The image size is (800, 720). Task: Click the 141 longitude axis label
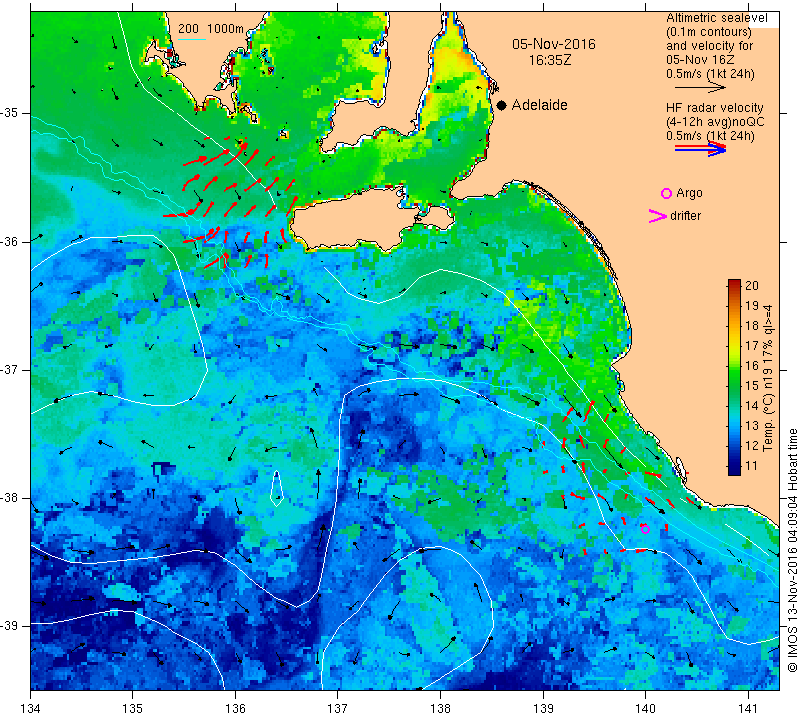coord(748,708)
